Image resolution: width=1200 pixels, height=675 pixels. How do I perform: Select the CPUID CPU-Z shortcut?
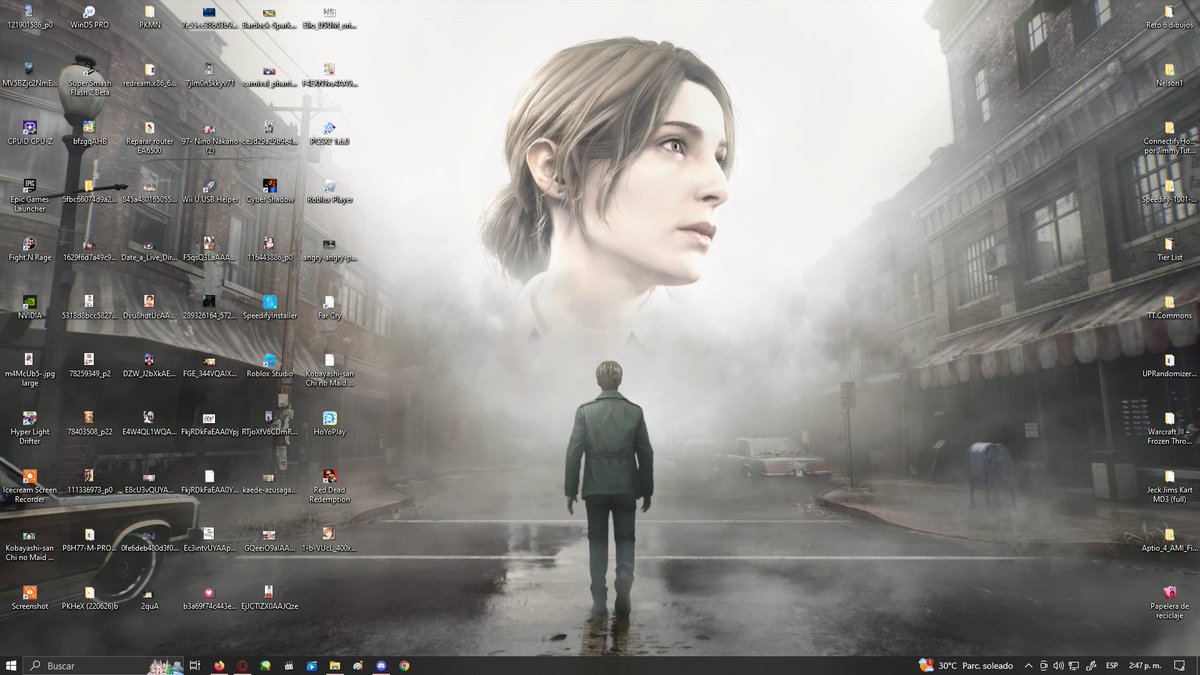[x=29, y=133]
